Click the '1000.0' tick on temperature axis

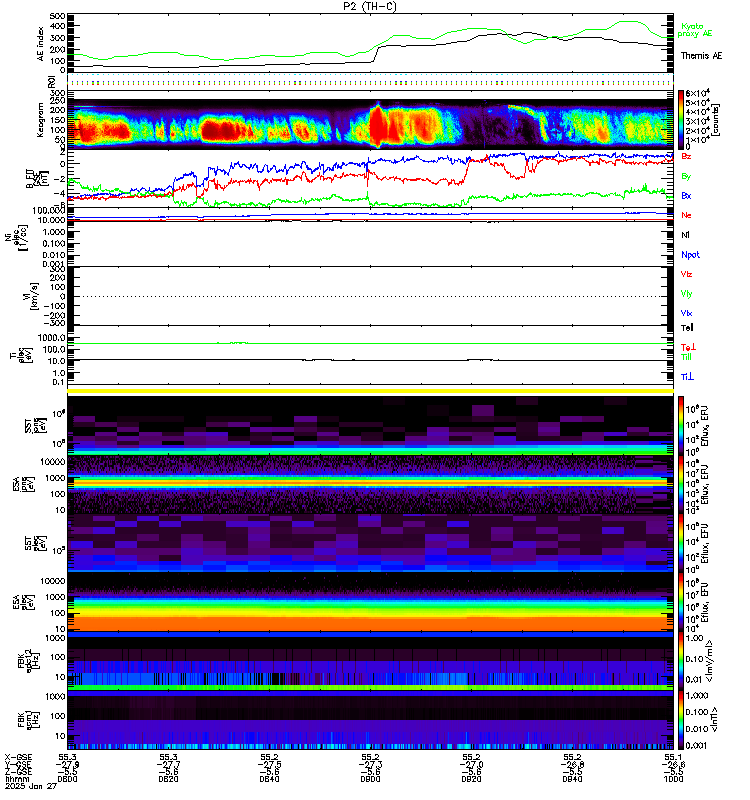tap(51, 338)
